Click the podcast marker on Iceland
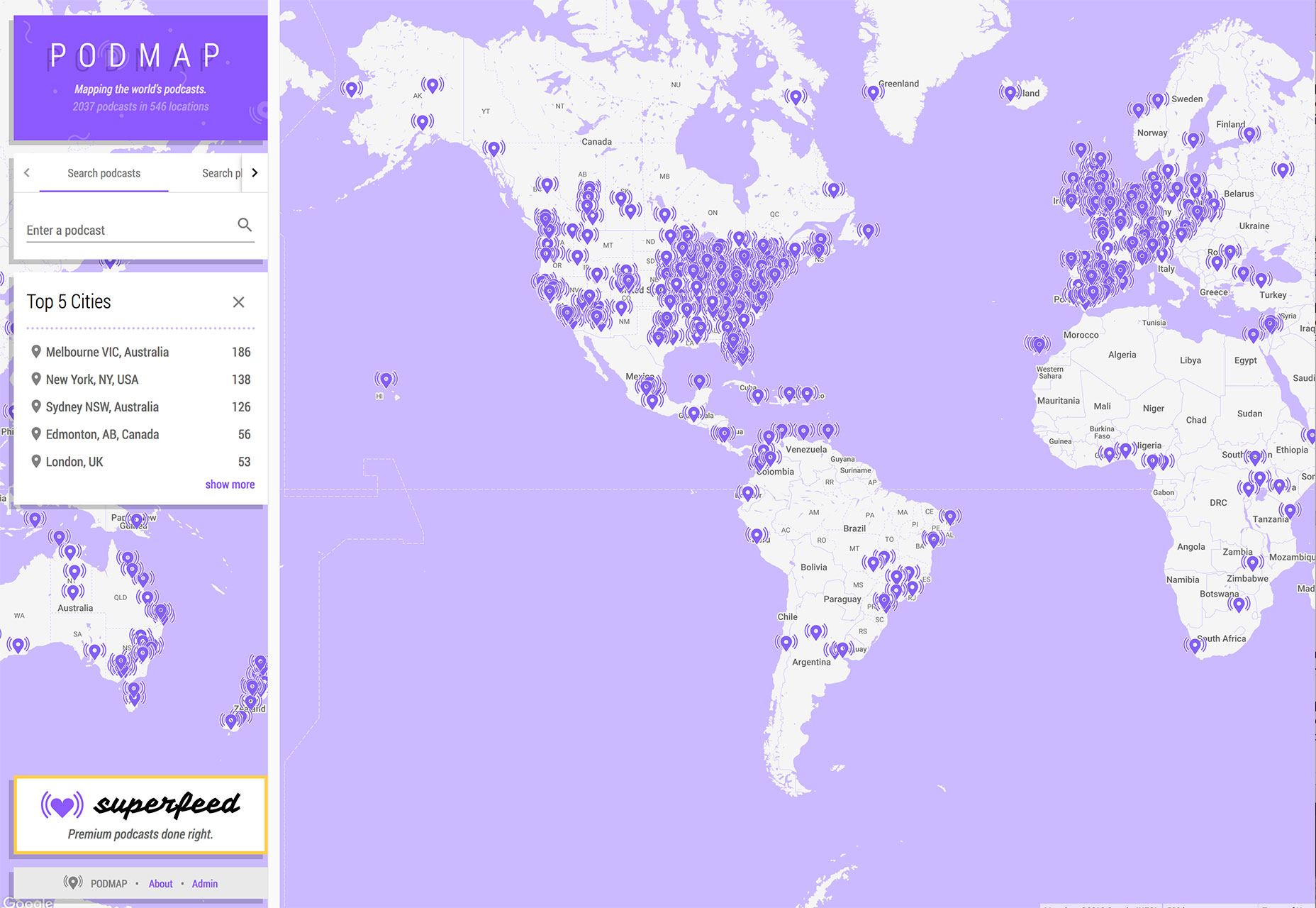 [1010, 92]
